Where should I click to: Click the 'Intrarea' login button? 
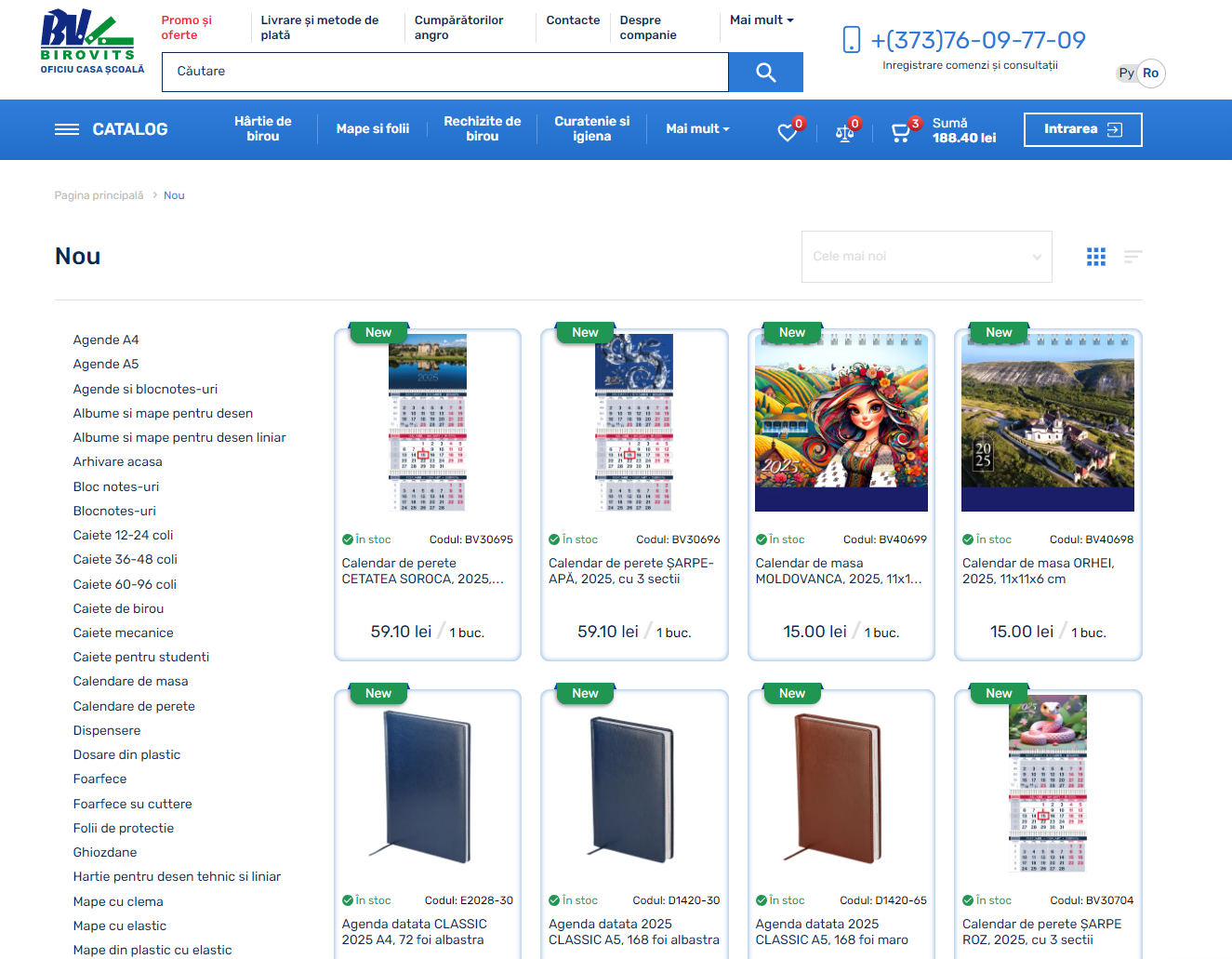[1083, 129]
